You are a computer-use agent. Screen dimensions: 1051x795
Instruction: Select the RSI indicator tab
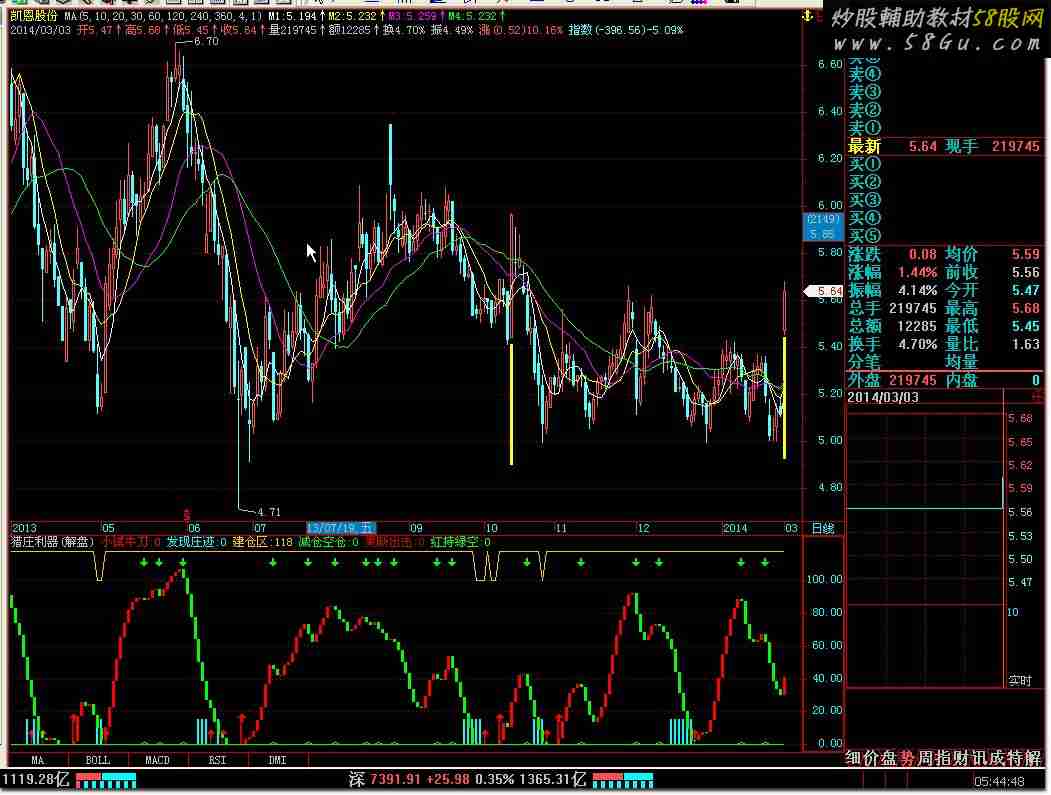[x=217, y=760]
